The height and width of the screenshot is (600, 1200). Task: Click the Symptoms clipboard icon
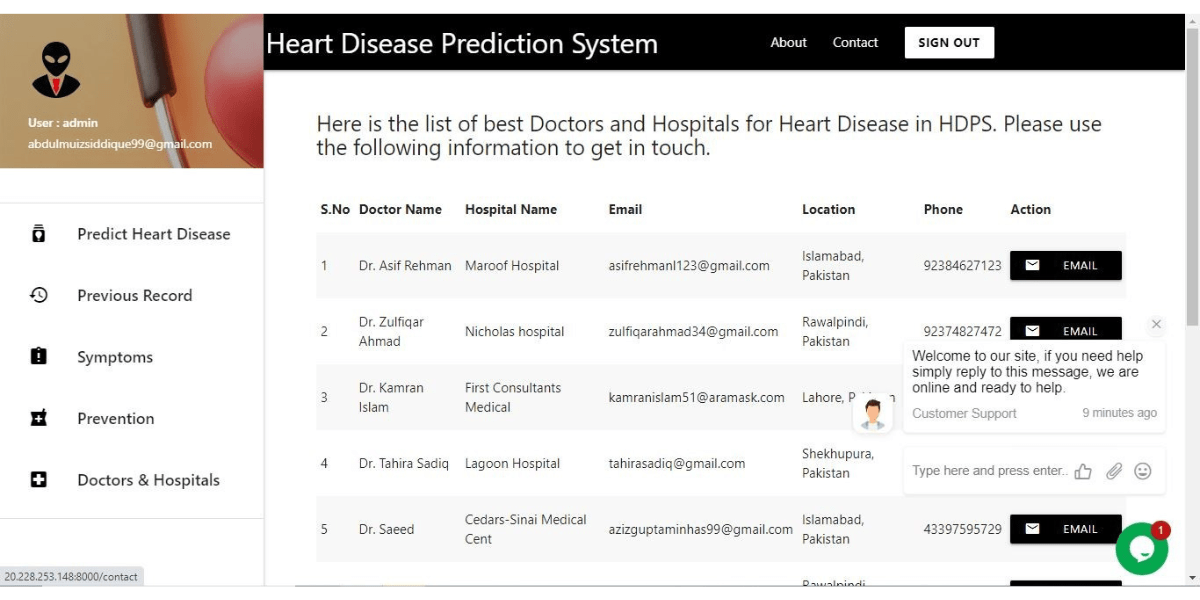[39, 356]
